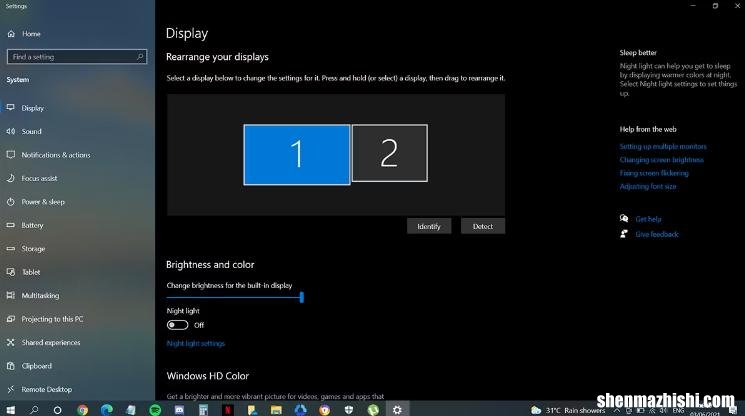Open Discord from taskbar
This screenshot has height=416, width=745.
point(179,410)
